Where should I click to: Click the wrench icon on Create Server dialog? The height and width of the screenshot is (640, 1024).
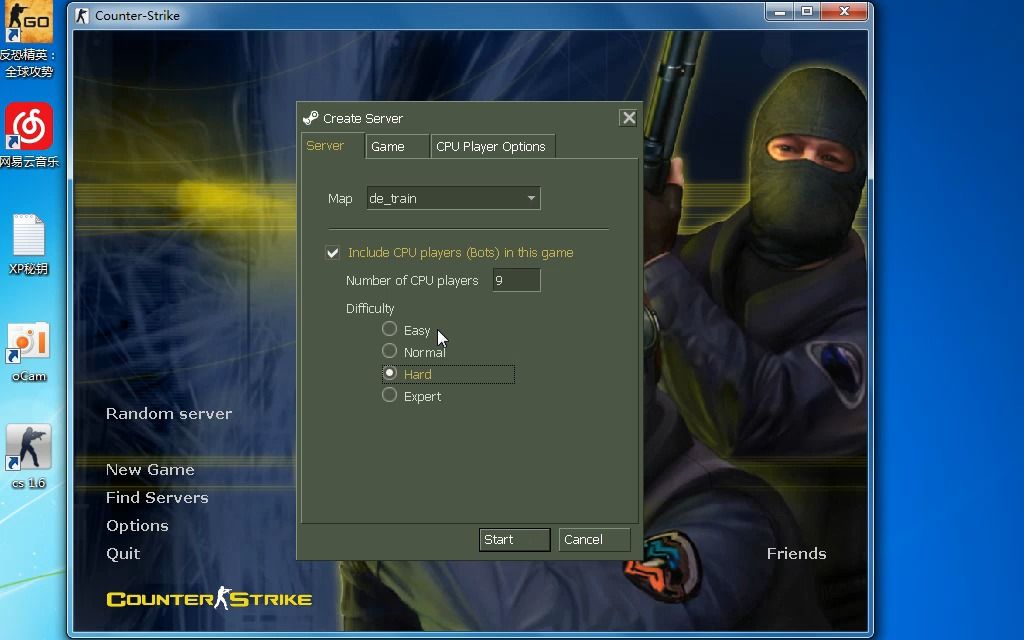click(310, 117)
